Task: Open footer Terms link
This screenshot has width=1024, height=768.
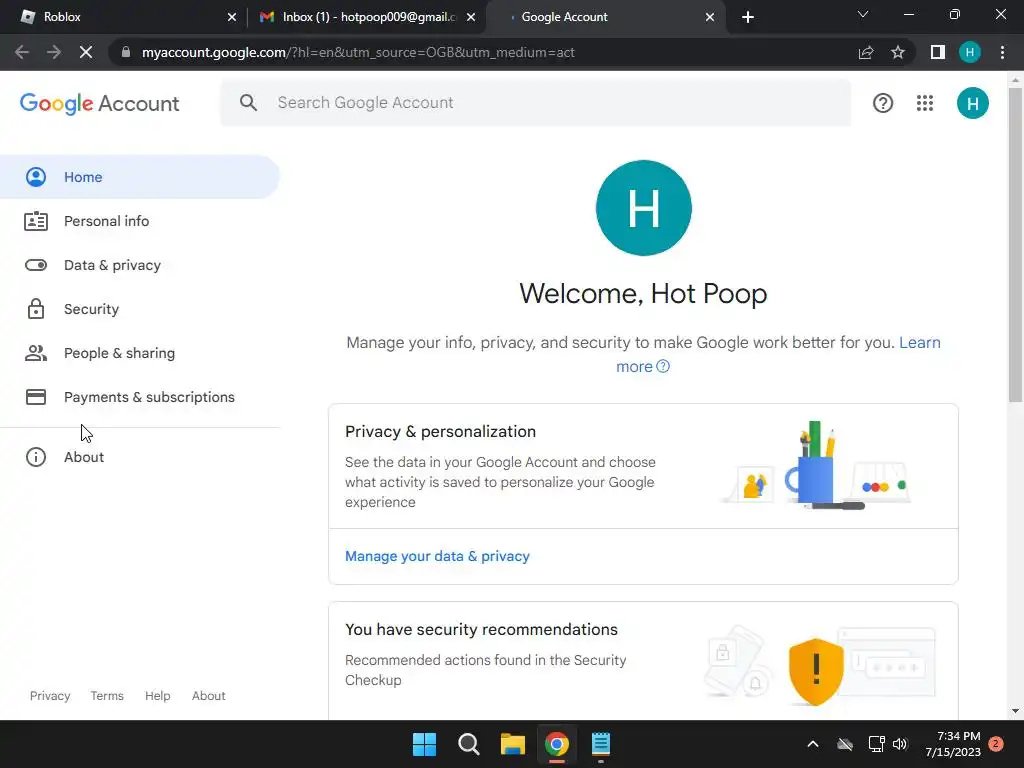Action: (x=107, y=696)
